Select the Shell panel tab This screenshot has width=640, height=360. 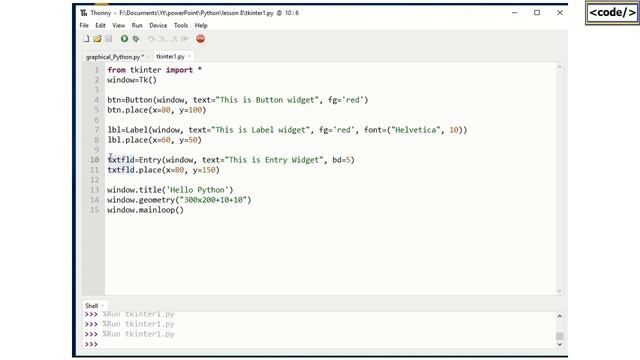(91, 306)
